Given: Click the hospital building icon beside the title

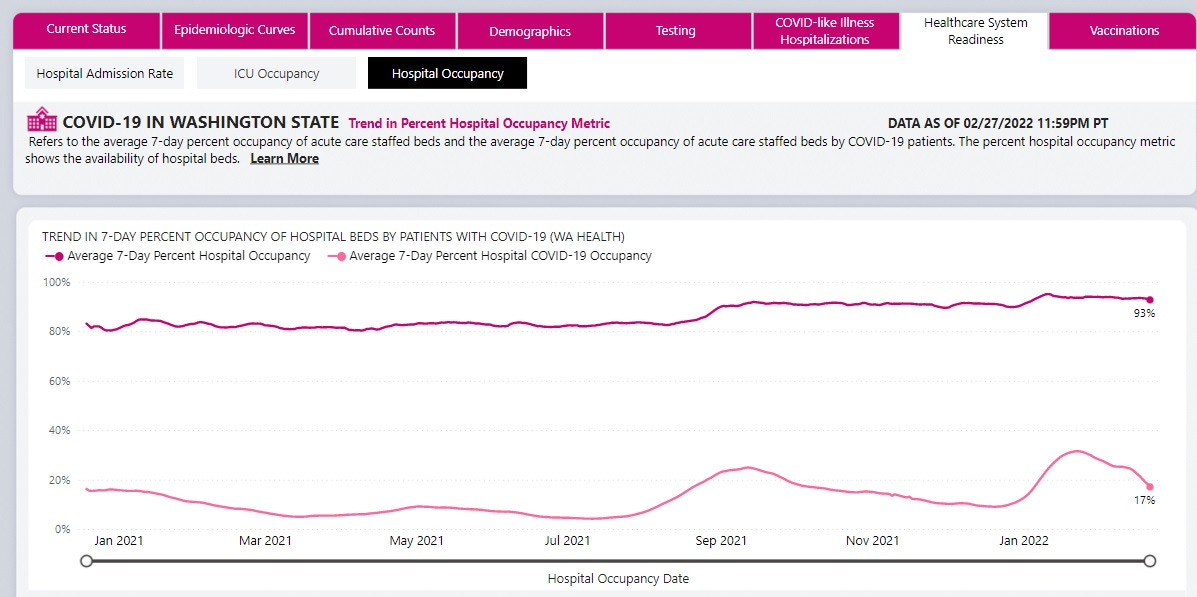Looking at the screenshot, I should click(42, 120).
